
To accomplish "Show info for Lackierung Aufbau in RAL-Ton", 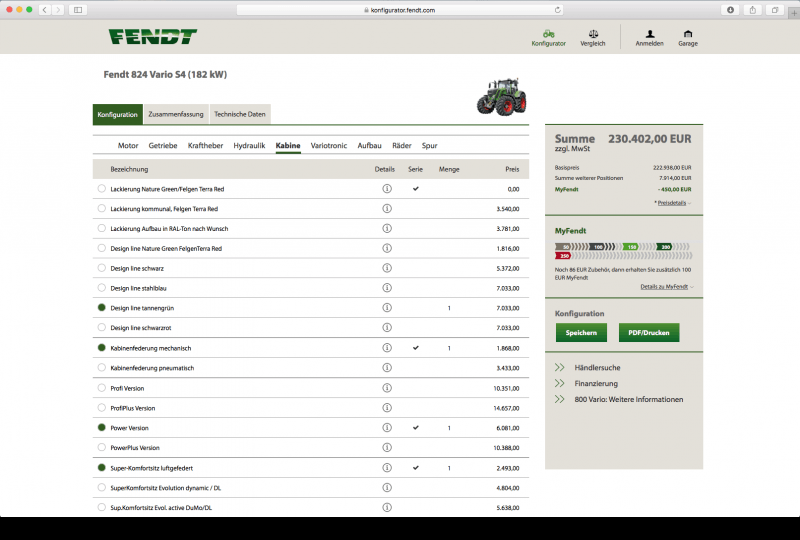I will tap(387, 228).
